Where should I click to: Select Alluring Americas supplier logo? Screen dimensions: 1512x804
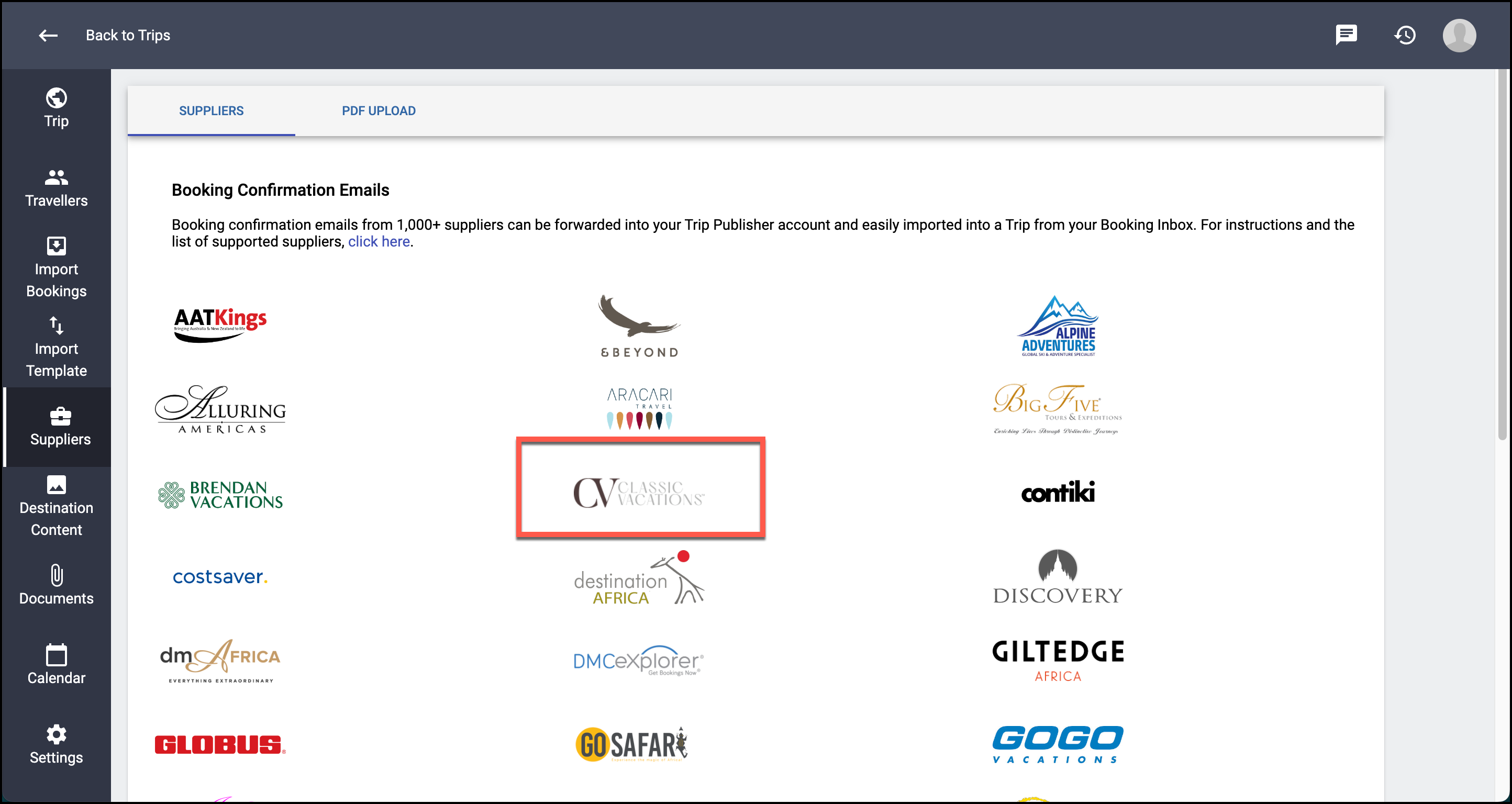pyautogui.click(x=220, y=410)
